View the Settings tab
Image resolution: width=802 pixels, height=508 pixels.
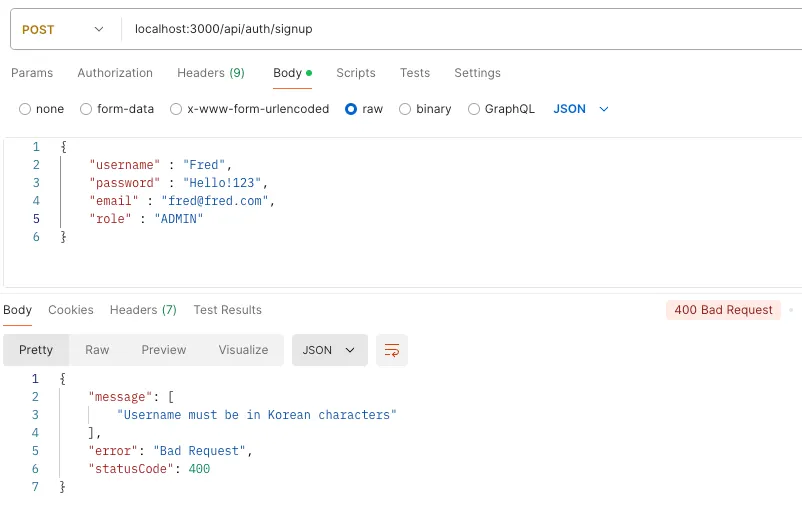click(x=477, y=73)
